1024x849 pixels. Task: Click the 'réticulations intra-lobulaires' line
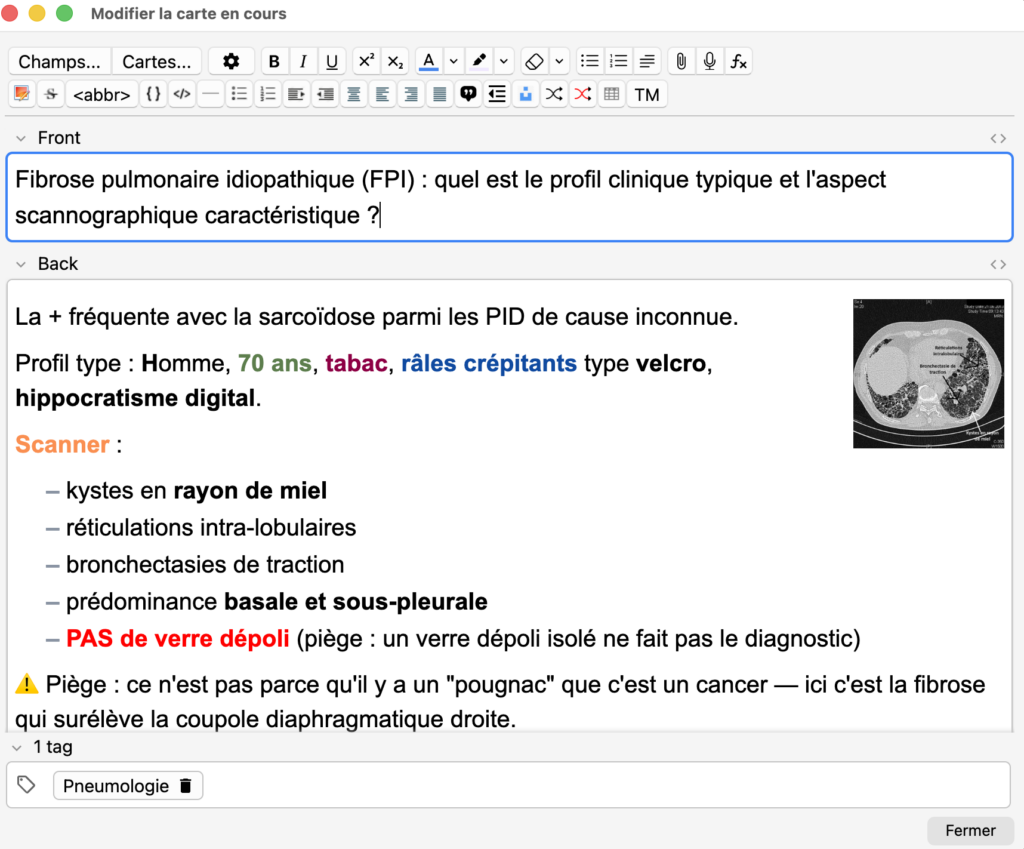[x=211, y=528]
